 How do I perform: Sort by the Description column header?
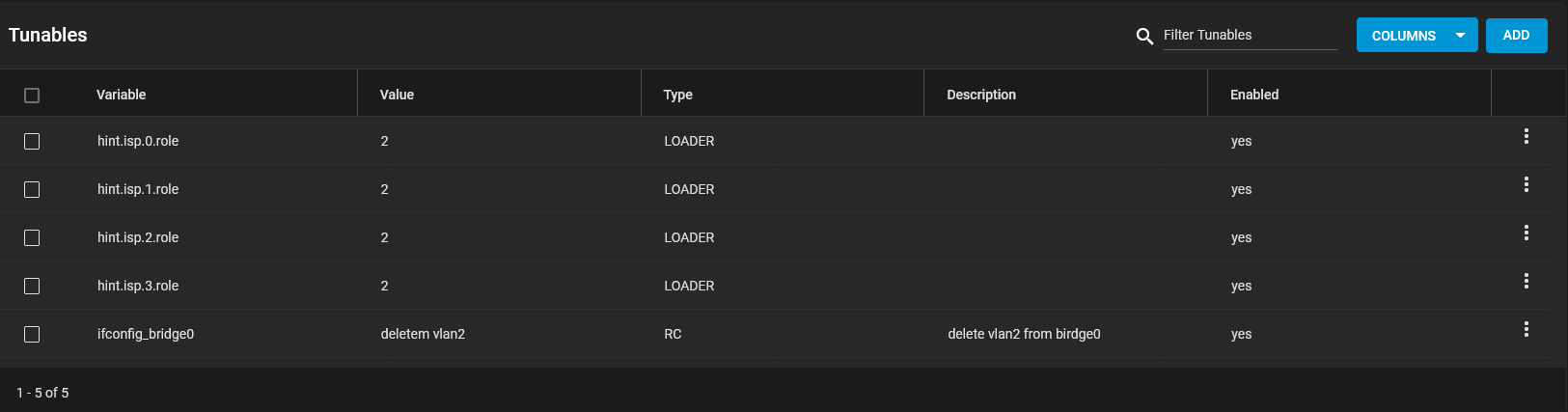coord(981,95)
